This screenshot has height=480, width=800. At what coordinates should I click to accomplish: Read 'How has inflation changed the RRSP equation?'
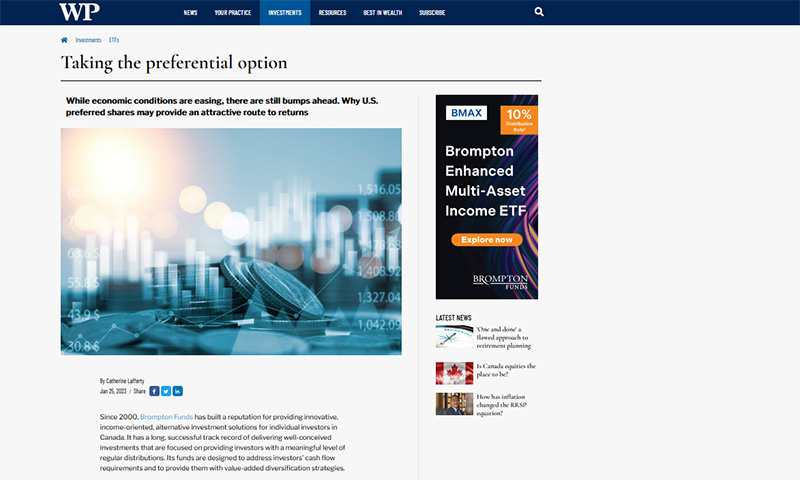[x=501, y=405]
